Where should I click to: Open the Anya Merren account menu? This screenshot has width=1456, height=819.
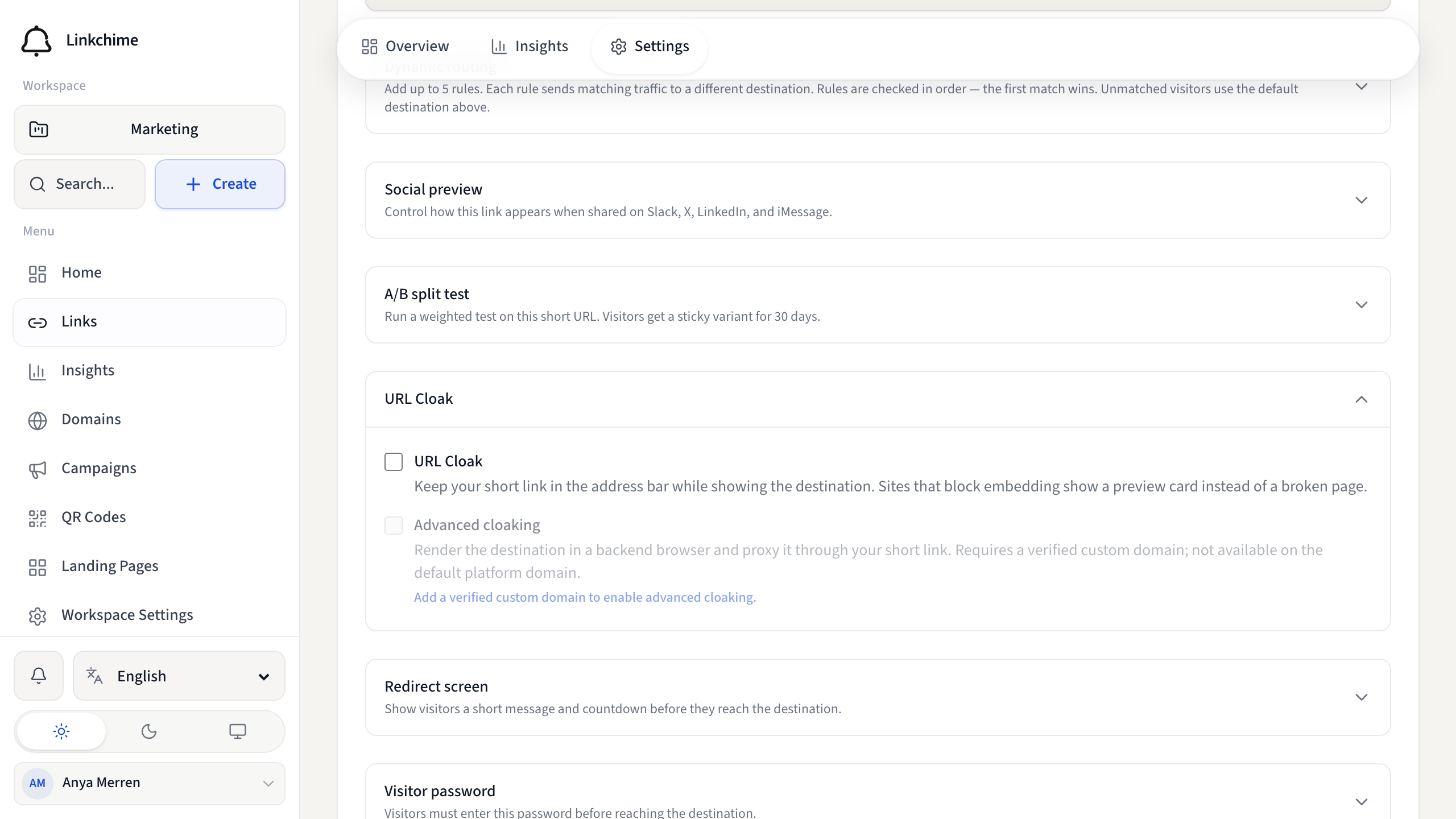[150, 783]
